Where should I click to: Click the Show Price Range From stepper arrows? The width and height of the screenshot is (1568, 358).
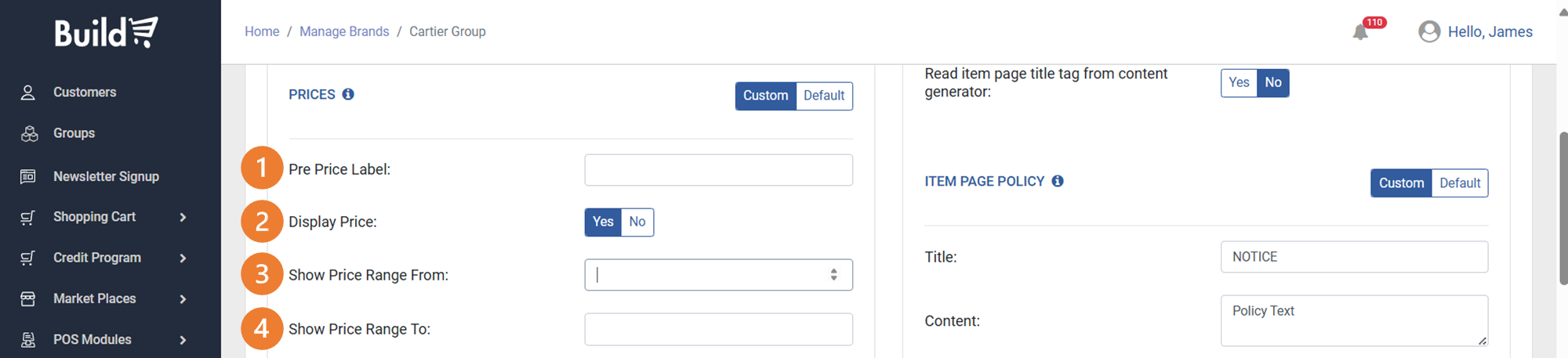[834, 275]
